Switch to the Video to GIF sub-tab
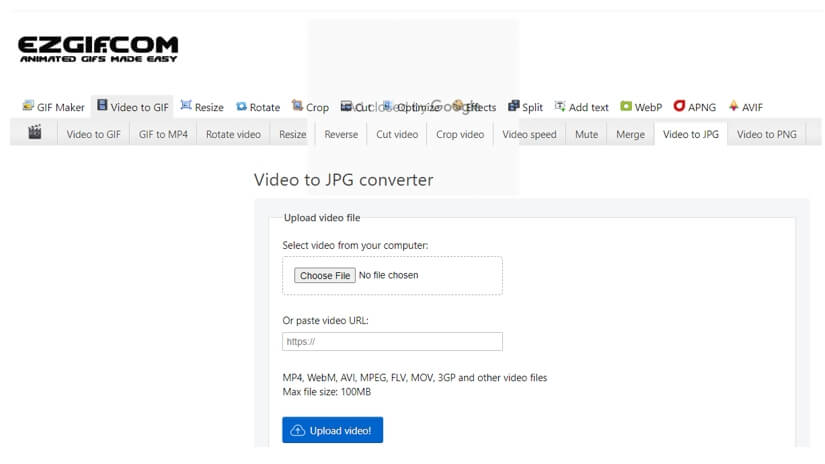 coord(93,134)
